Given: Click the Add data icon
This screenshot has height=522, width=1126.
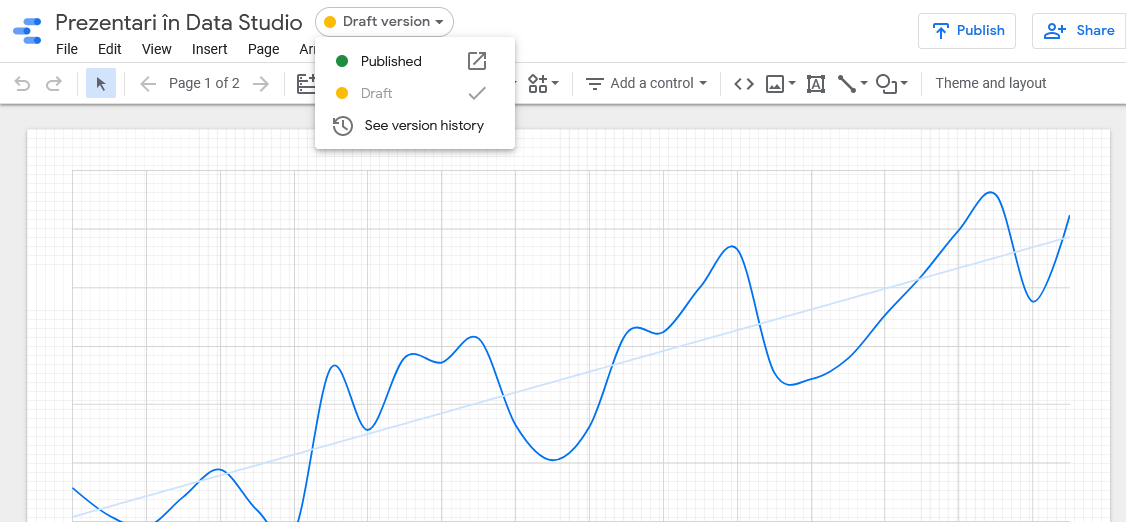Looking at the screenshot, I should point(306,84).
